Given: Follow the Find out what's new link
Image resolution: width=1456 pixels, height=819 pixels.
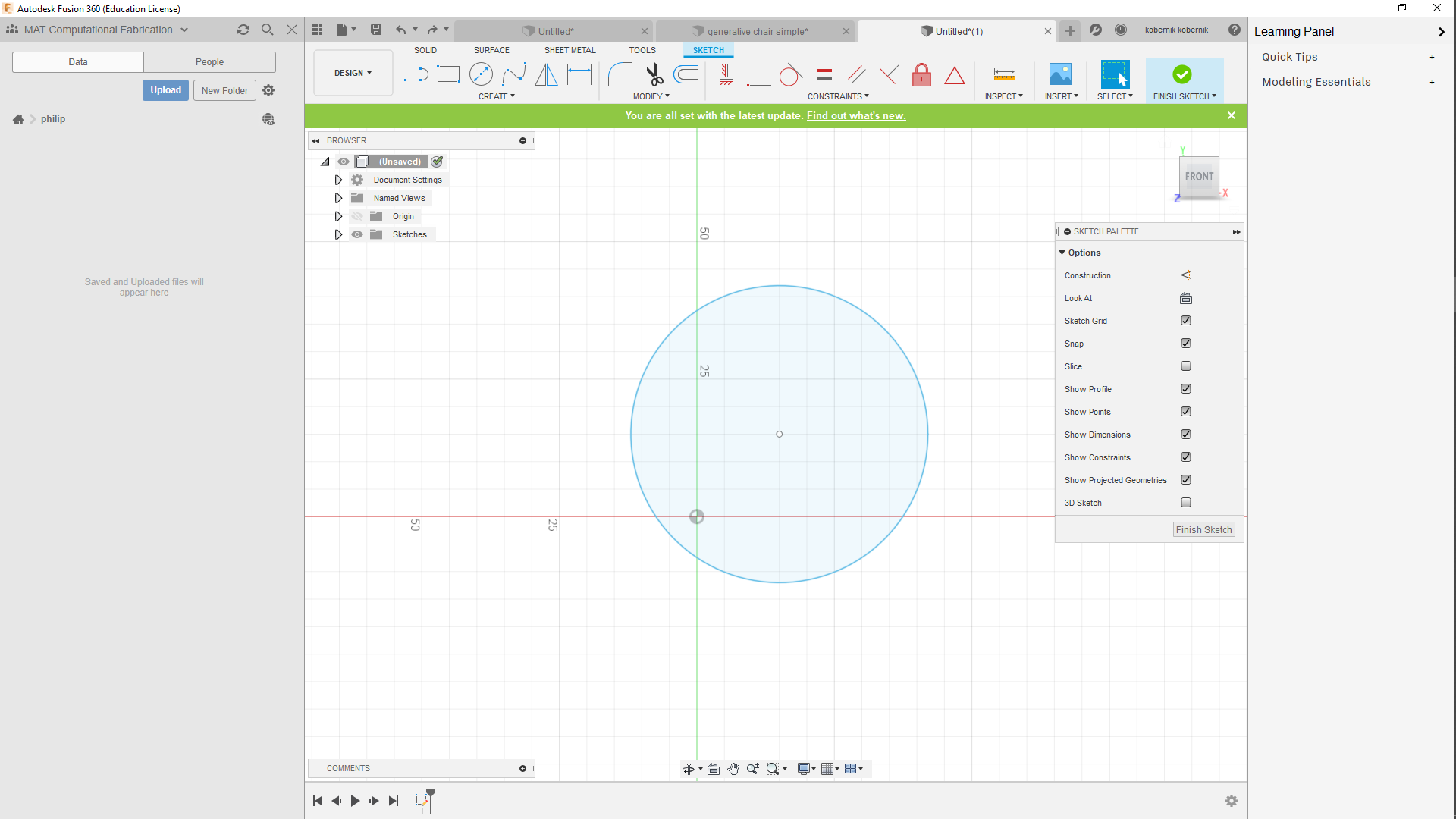Looking at the screenshot, I should pos(856,115).
